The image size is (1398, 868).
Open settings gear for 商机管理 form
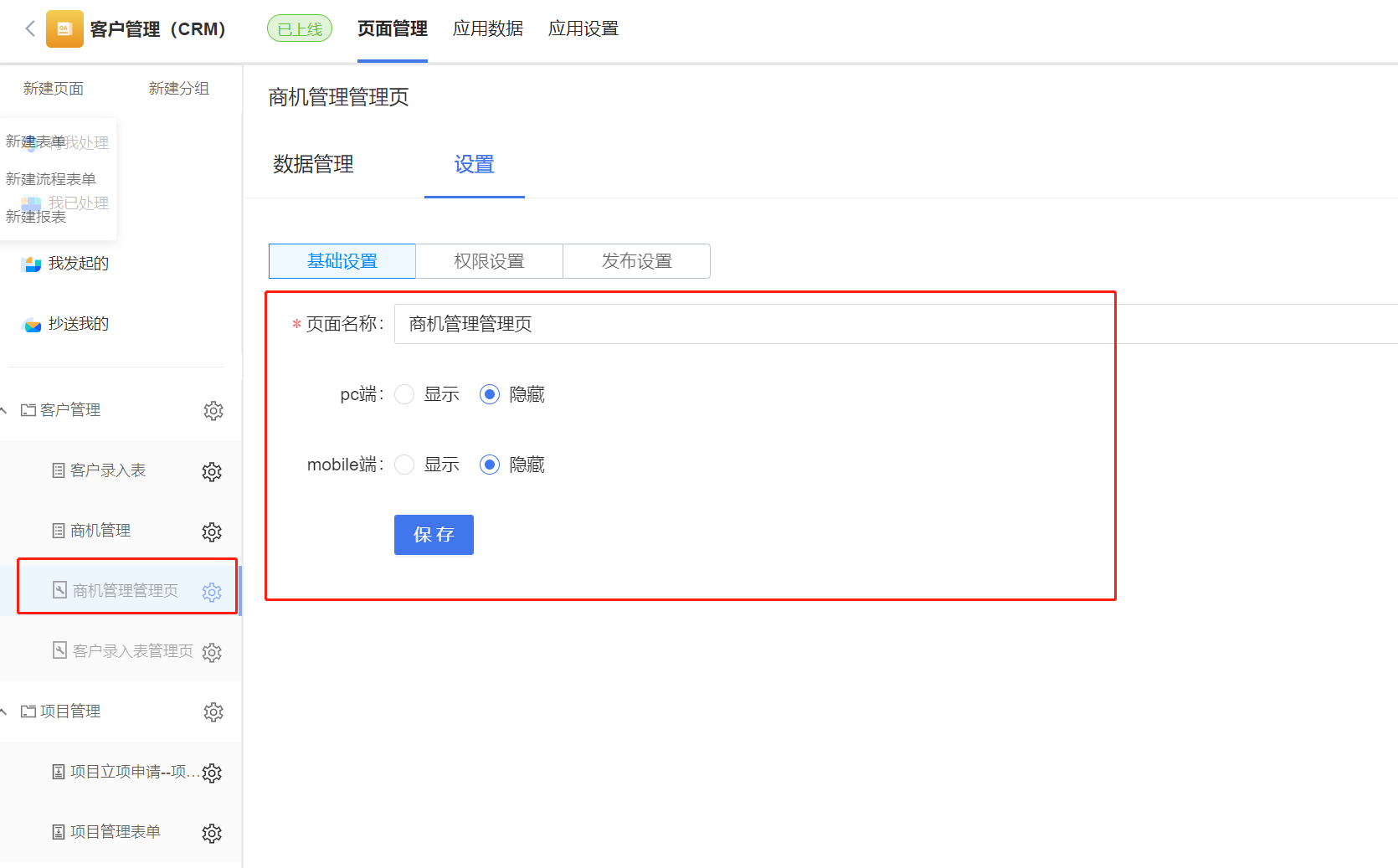212,532
